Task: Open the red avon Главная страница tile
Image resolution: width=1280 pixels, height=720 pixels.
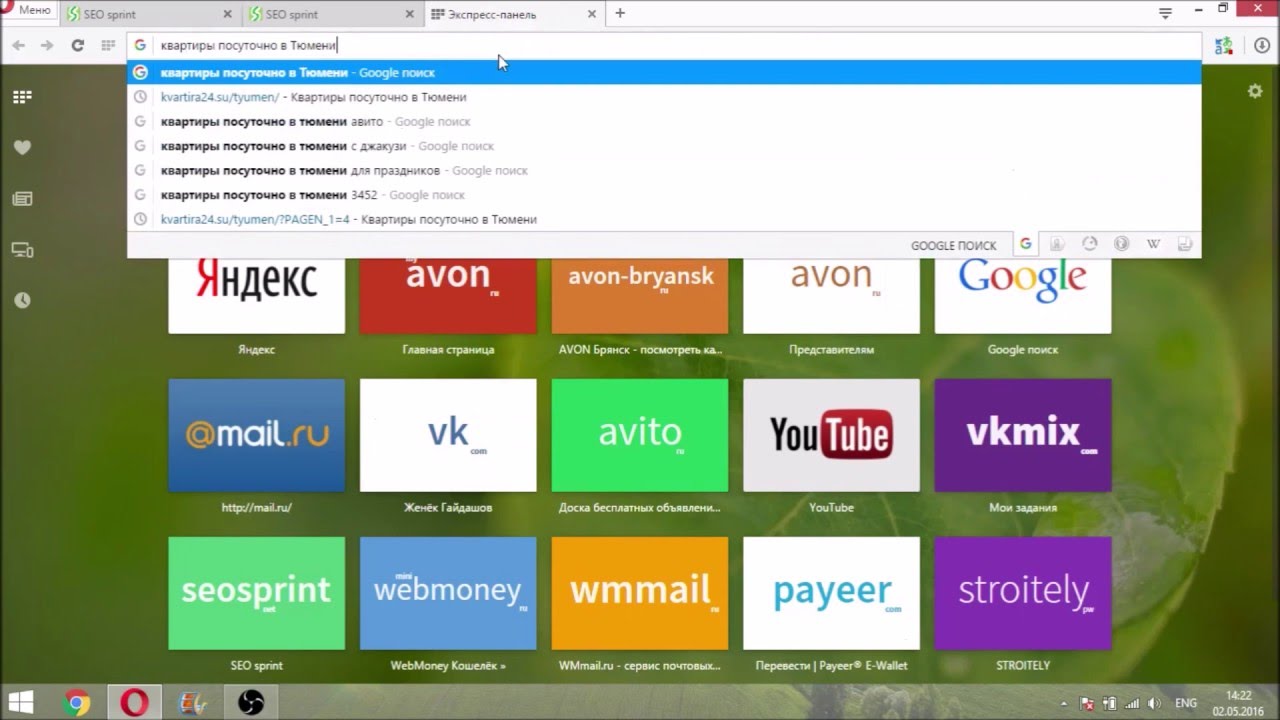Action: (448, 295)
